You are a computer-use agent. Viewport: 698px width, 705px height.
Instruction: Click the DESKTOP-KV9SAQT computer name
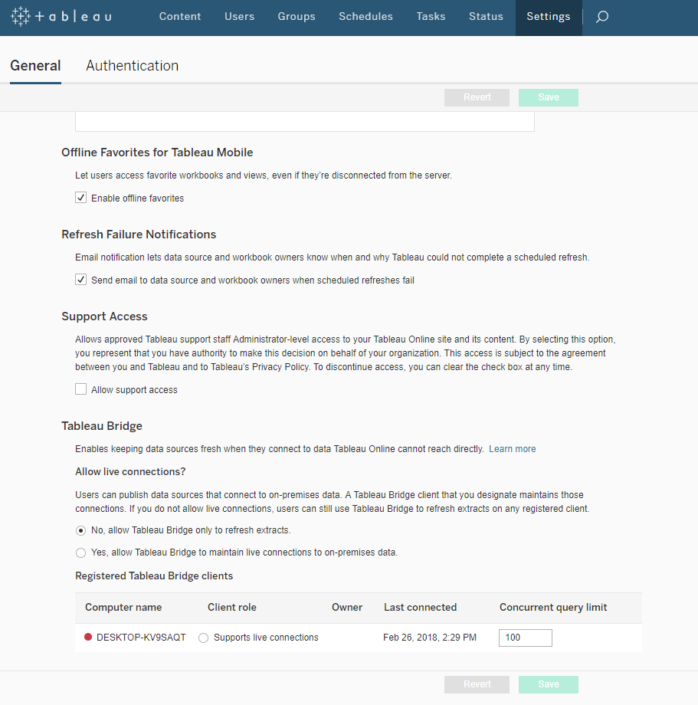(141, 637)
